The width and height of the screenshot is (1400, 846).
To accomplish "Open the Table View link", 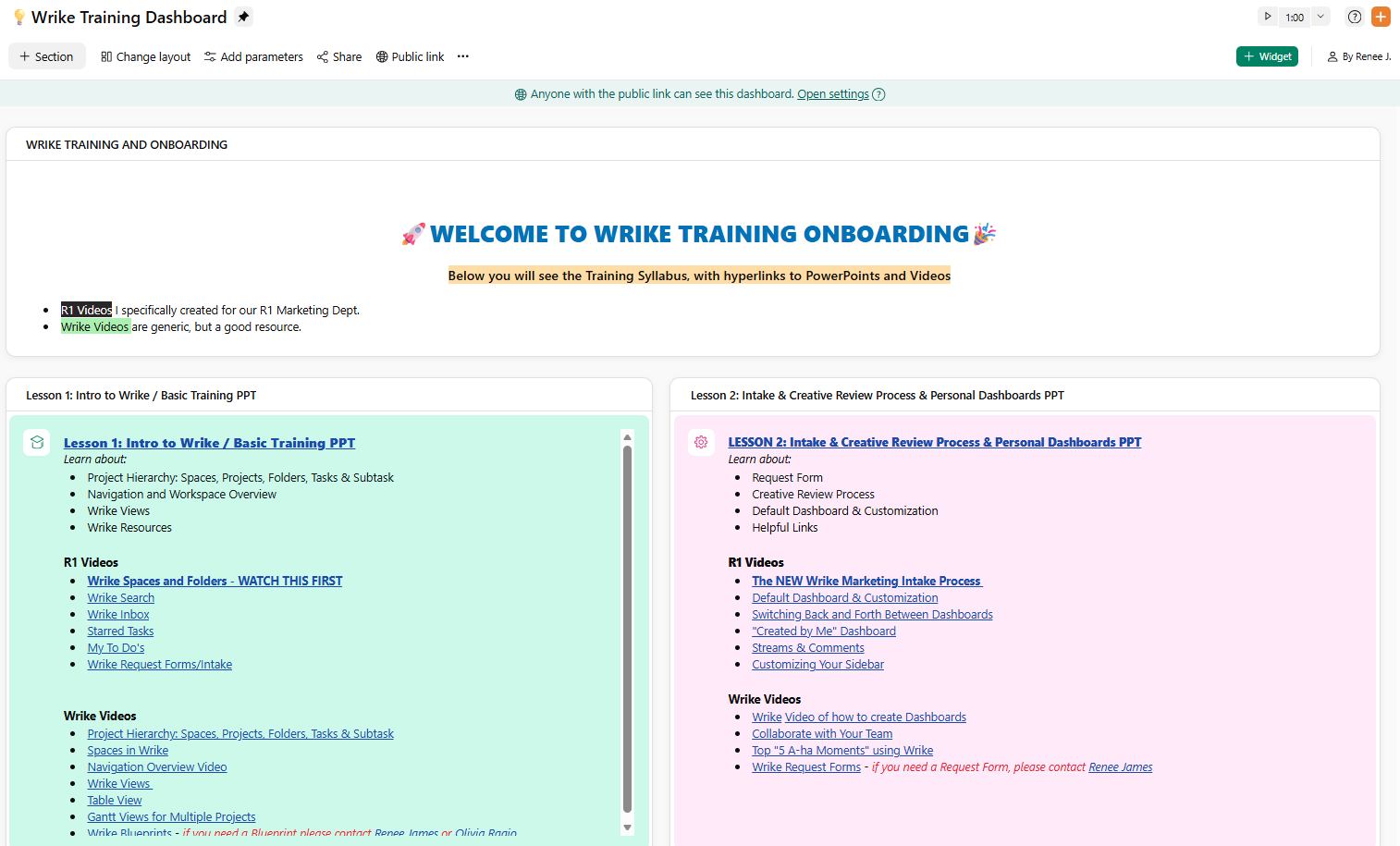I will (115, 801).
